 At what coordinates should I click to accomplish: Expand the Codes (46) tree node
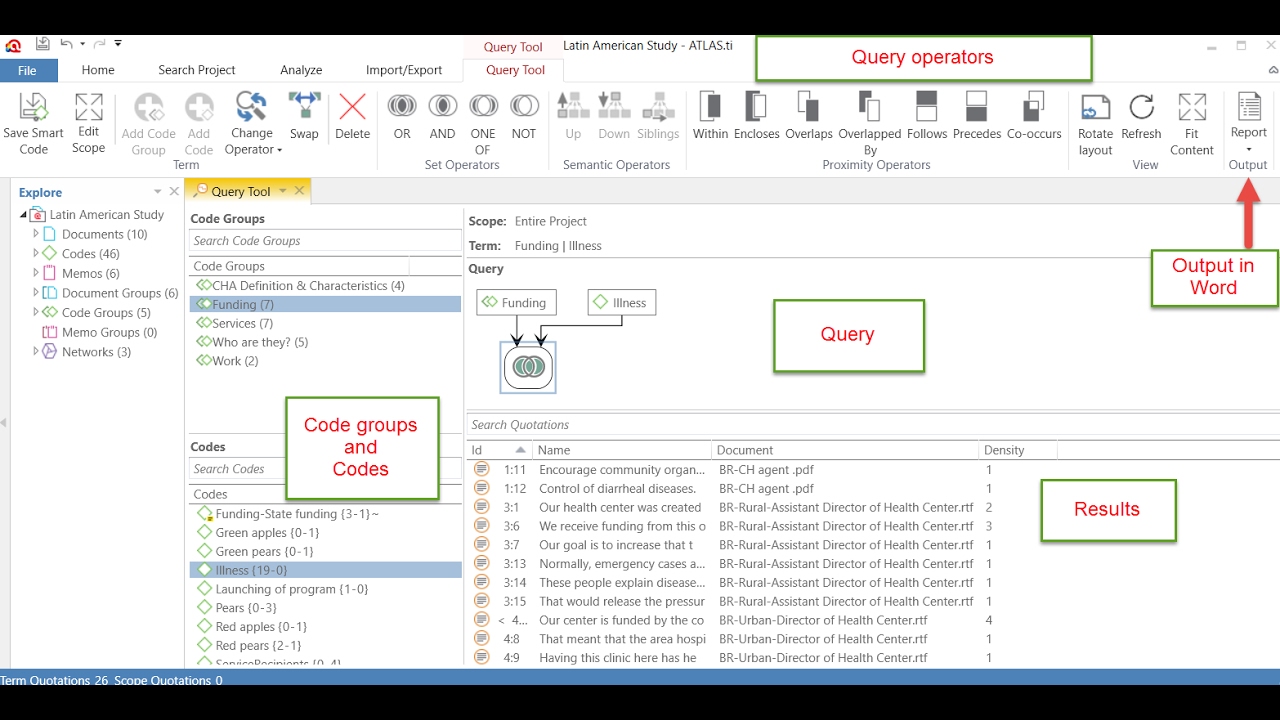(x=36, y=253)
